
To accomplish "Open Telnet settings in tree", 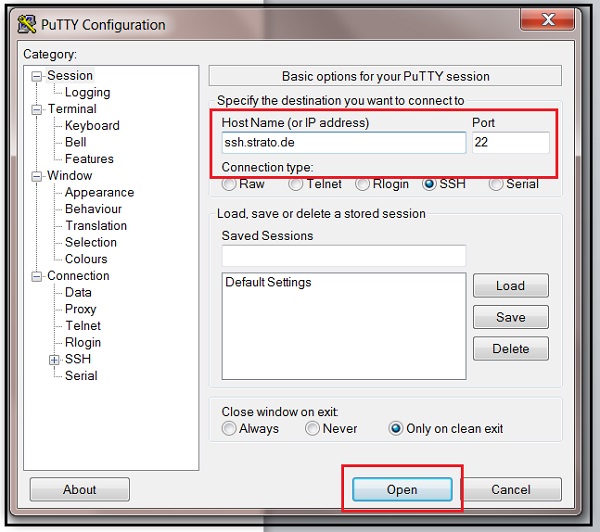I will coord(83,326).
